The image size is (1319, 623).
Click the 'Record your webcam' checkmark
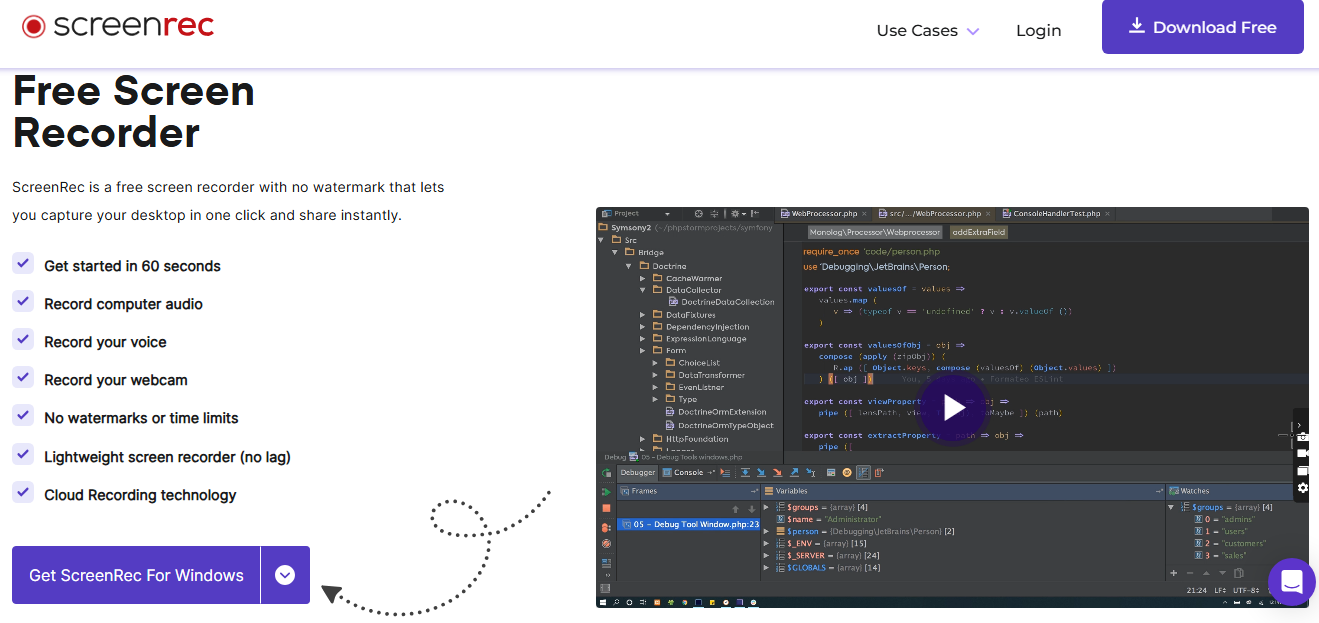[23, 377]
